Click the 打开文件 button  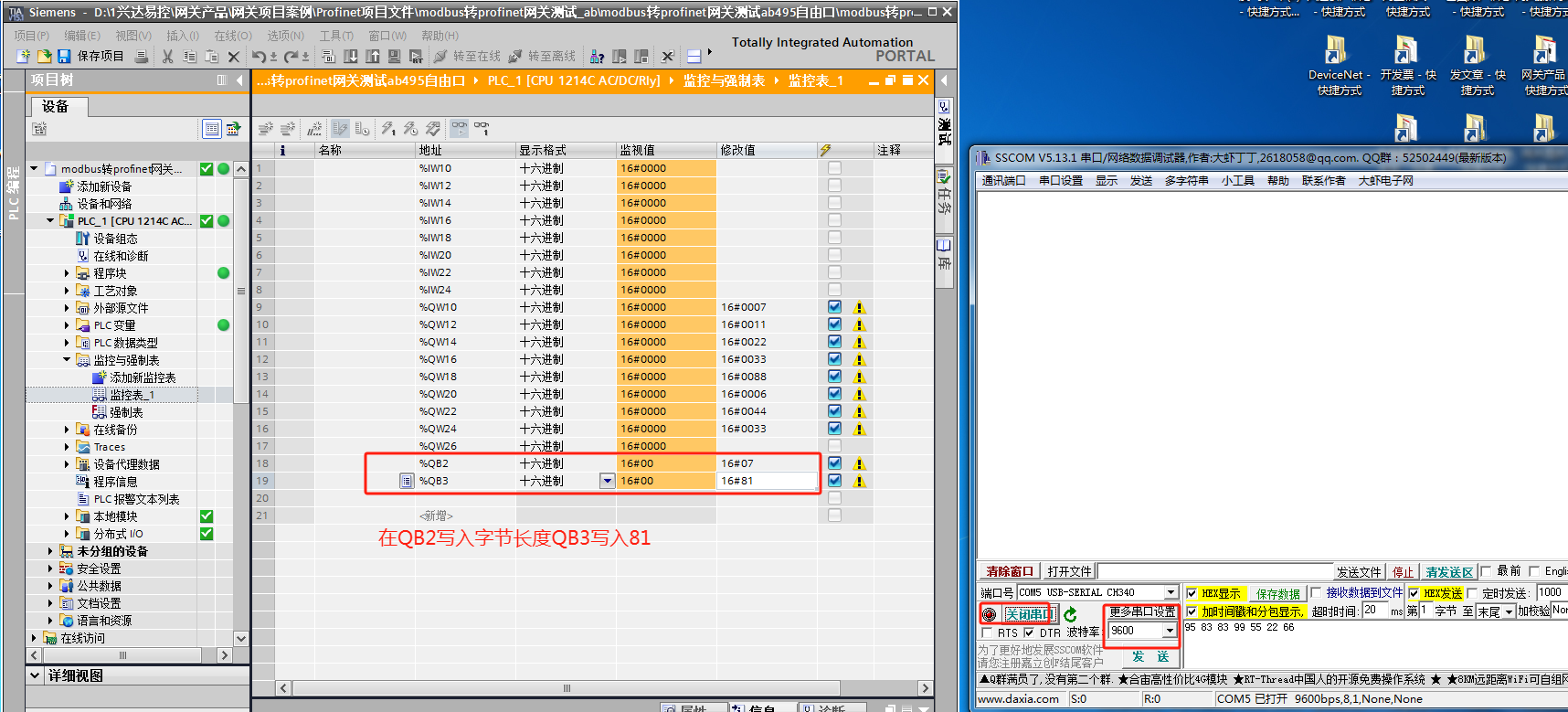click(1069, 571)
